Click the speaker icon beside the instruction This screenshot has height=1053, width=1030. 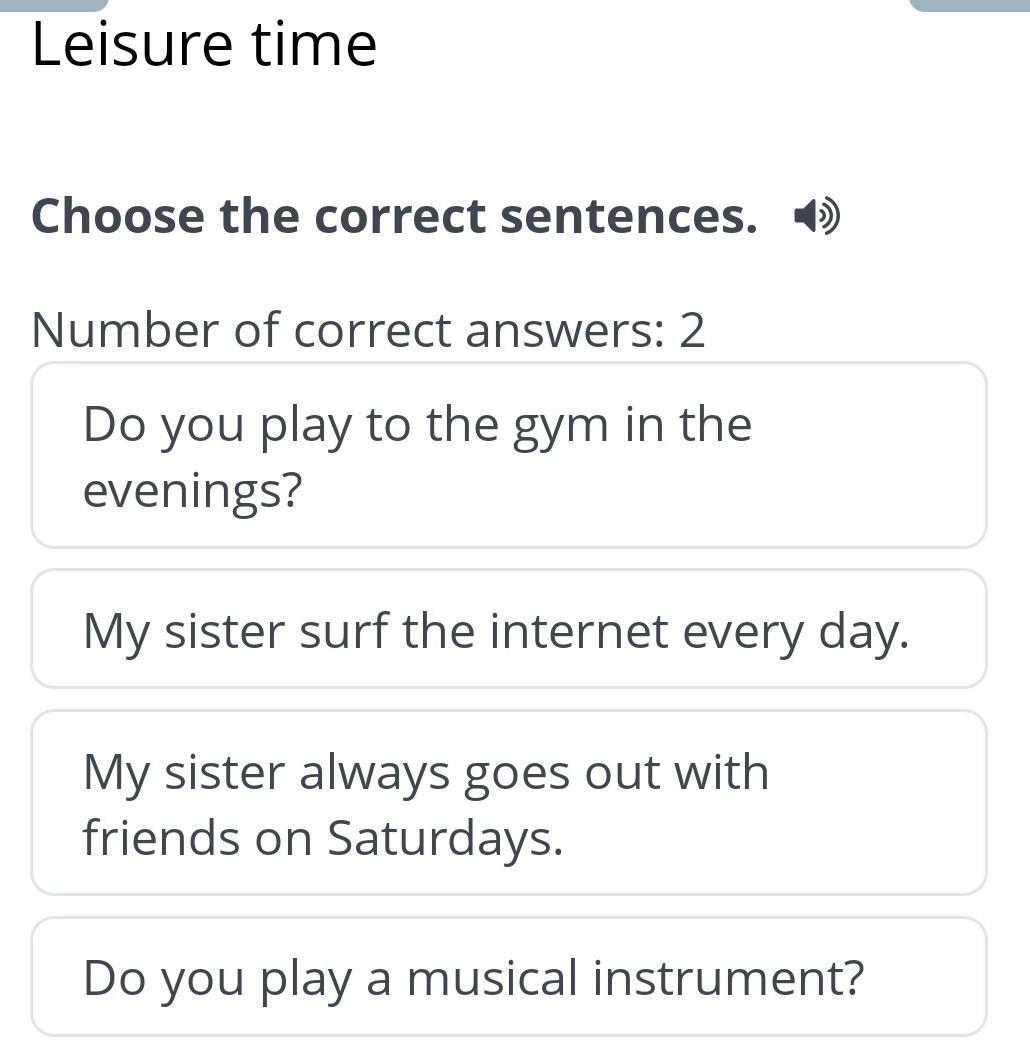point(816,216)
